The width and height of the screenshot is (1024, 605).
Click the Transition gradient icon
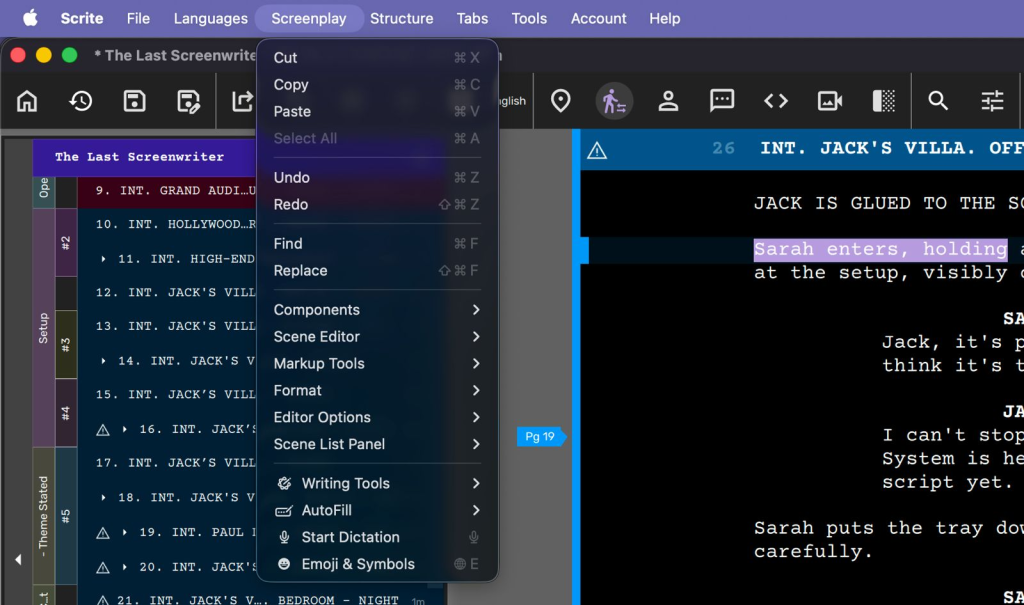(884, 101)
